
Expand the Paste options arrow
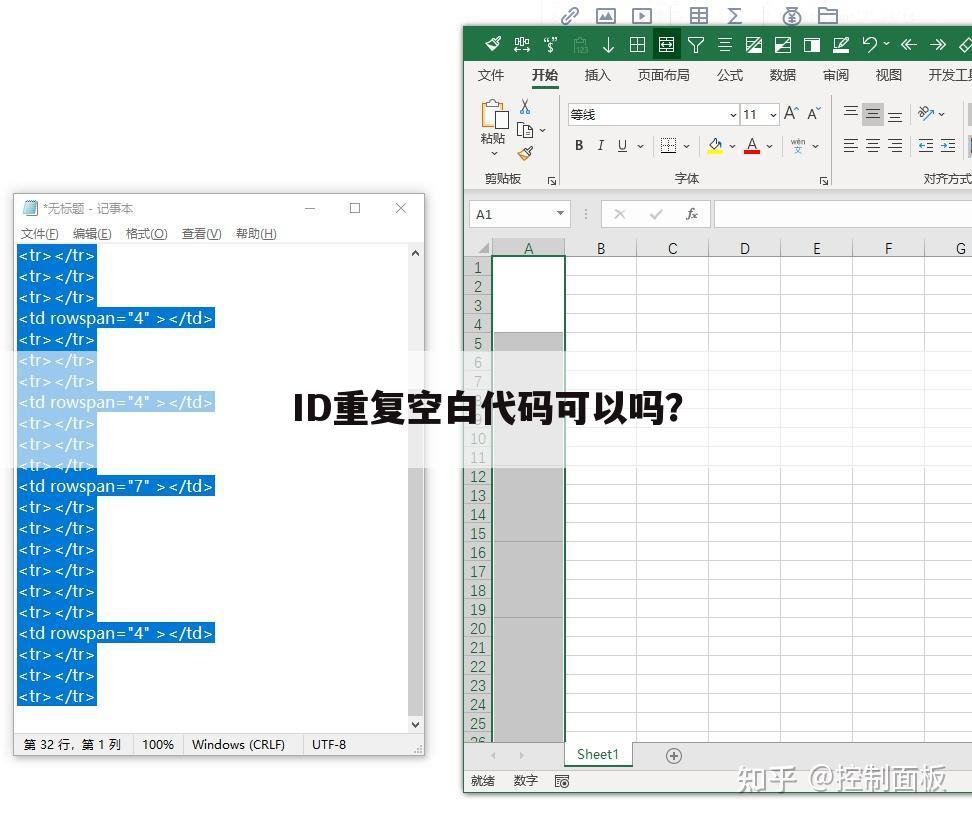click(494, 153)
